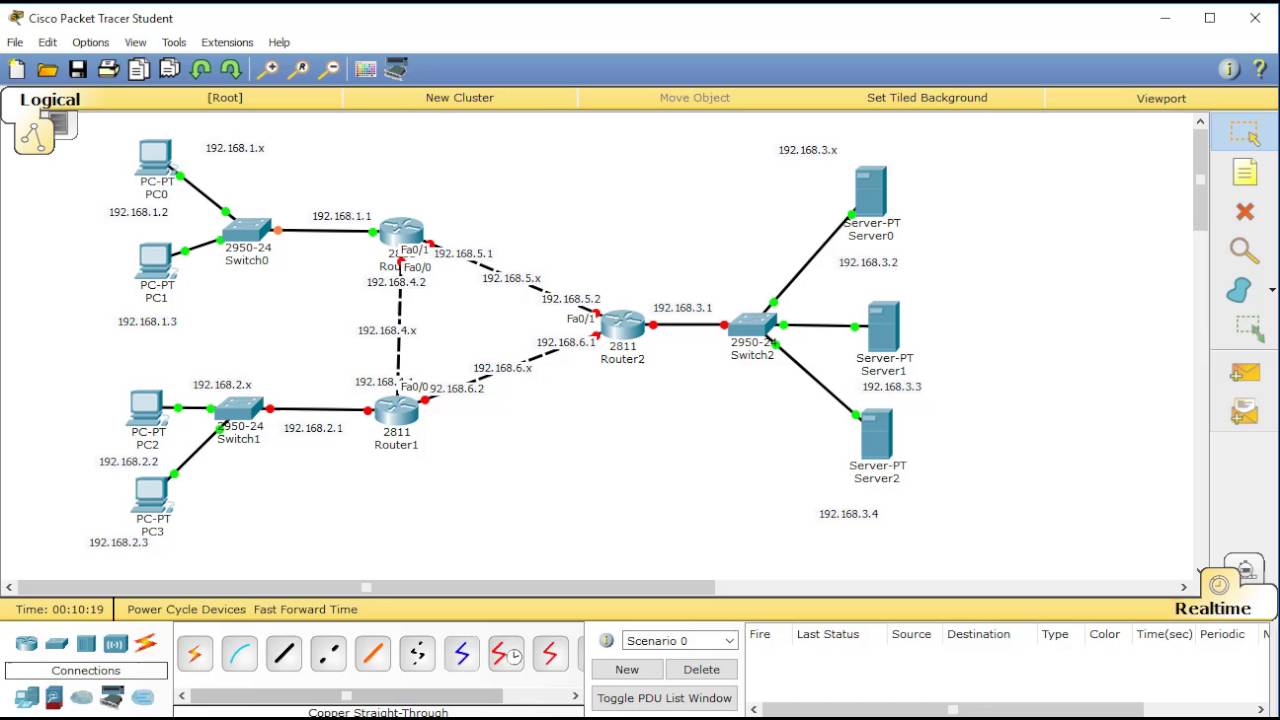Choose Connections lightning category icon
The height and width of the screenshot is (720, 1280).
(146, 643)
